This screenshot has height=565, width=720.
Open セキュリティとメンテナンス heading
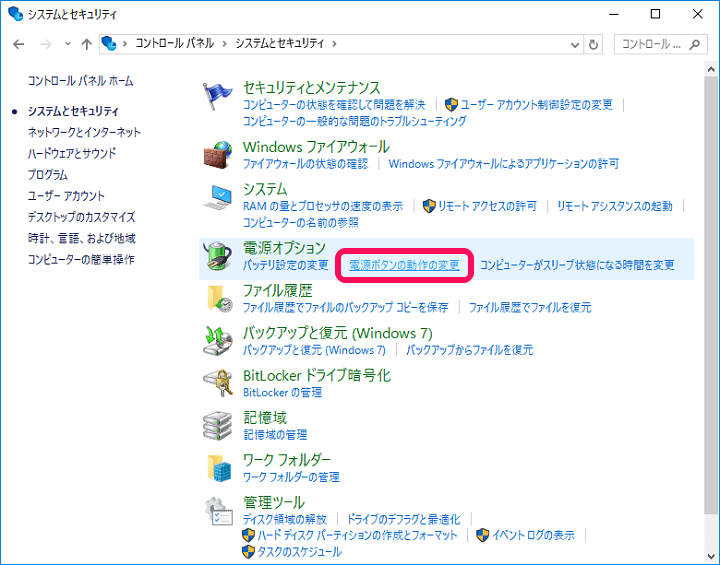pos(311,88)
